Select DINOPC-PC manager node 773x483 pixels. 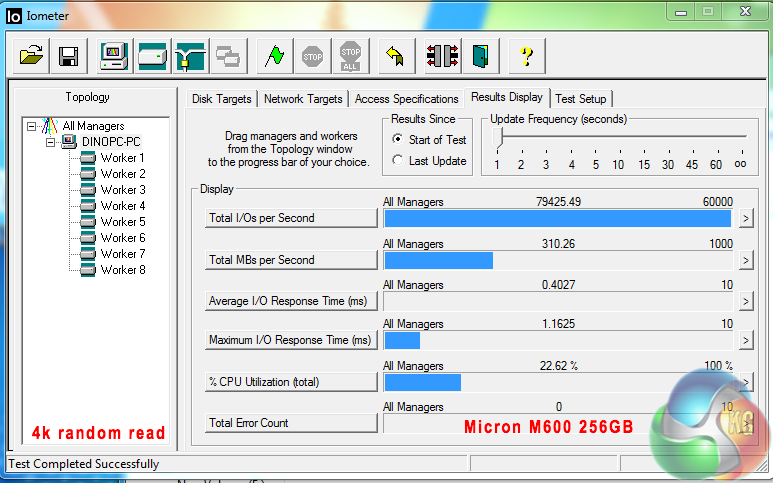point(111,142)
